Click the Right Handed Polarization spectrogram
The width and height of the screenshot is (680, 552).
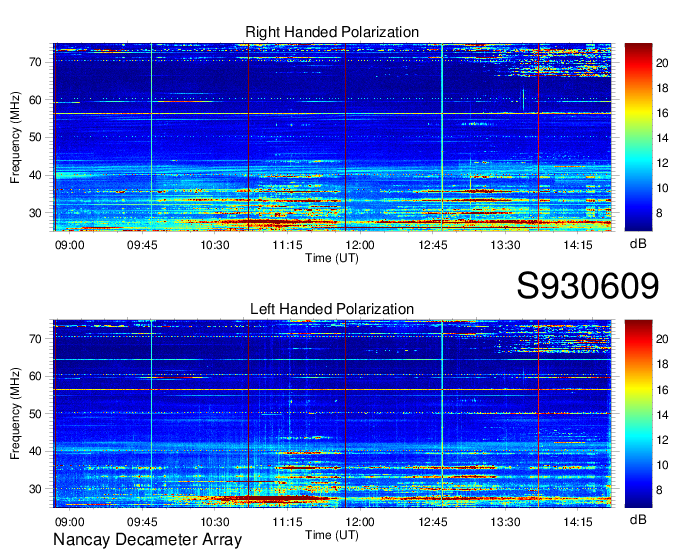(x=332, y=137)
